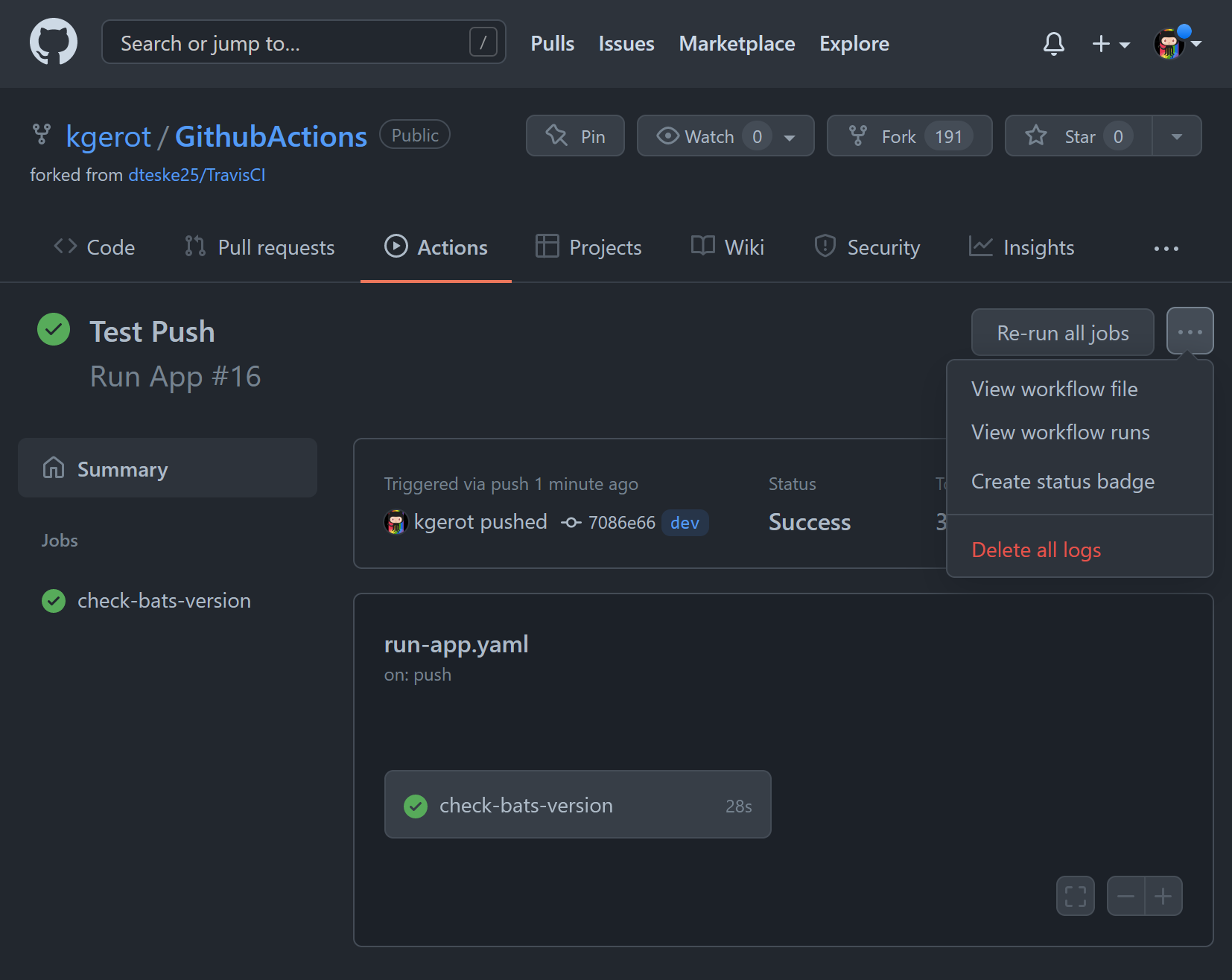Click the sidebar check-bats-version success icon
This screenshot has width=1232, height=980.
tap(54, 600)
